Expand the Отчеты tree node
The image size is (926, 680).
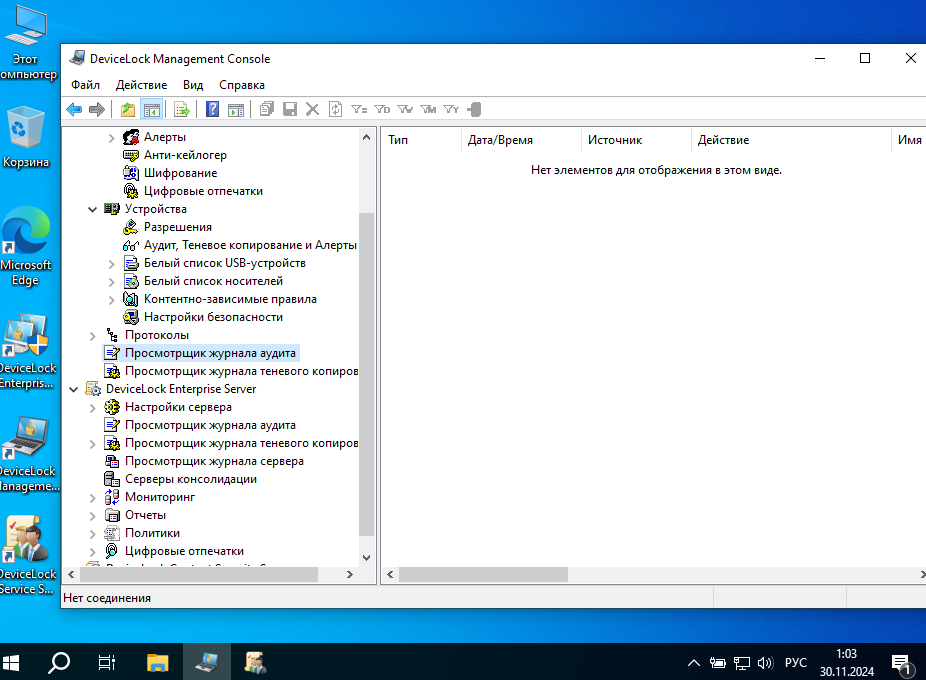(x=93, y=516)
